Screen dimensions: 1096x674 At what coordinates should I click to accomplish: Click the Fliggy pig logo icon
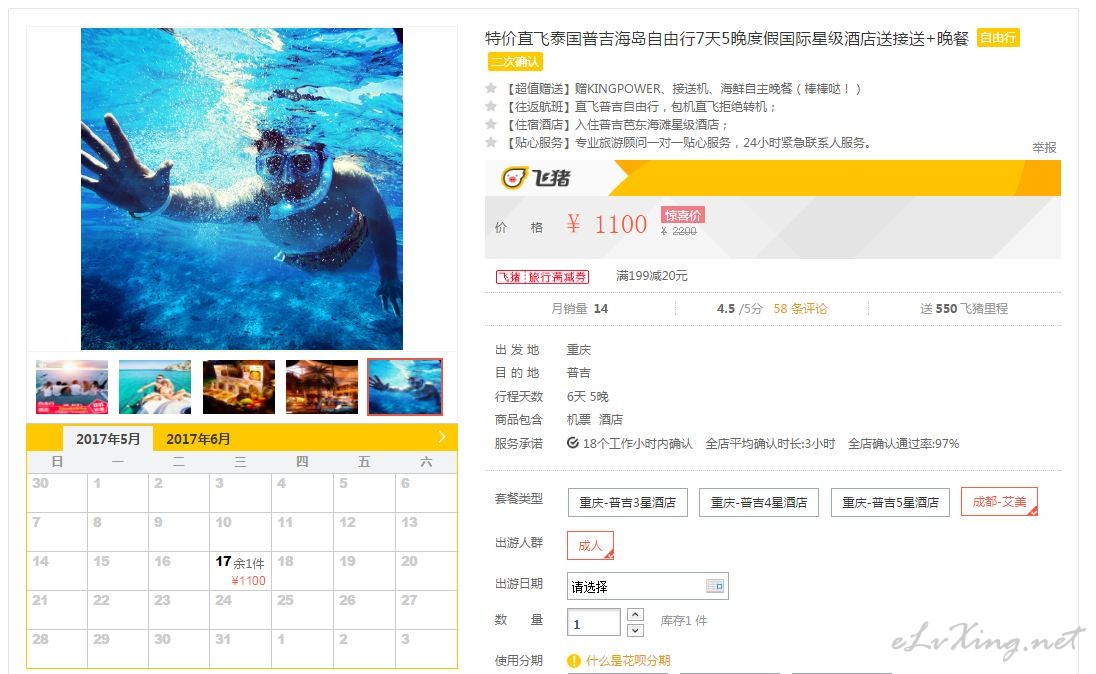[514, 178]
